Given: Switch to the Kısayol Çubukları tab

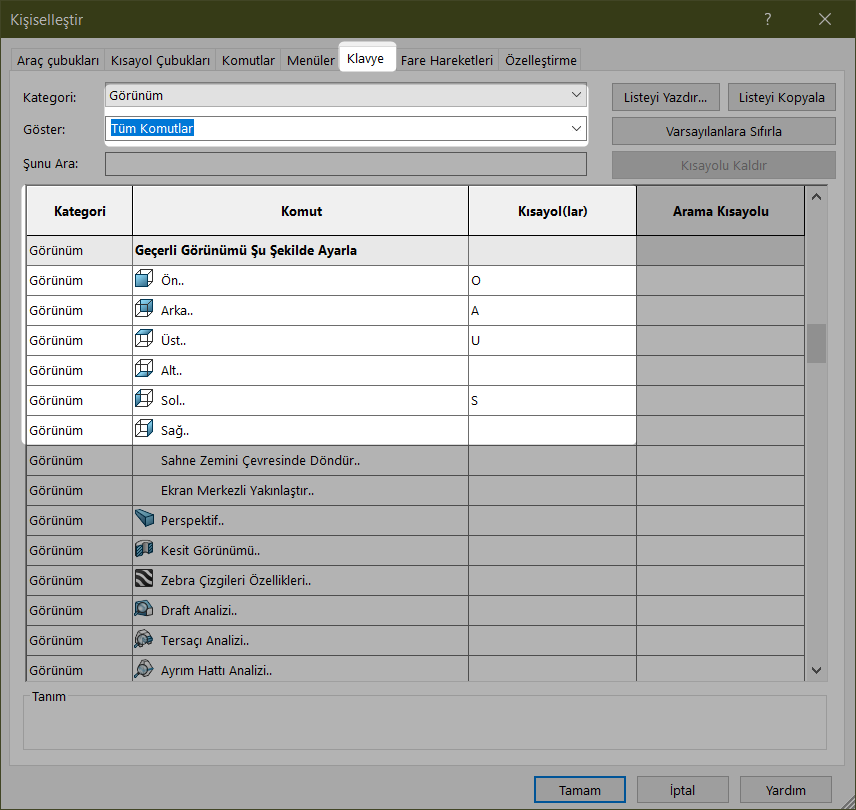Looking at the screenshot, I should pyautogui.click(x=160, y=60).
